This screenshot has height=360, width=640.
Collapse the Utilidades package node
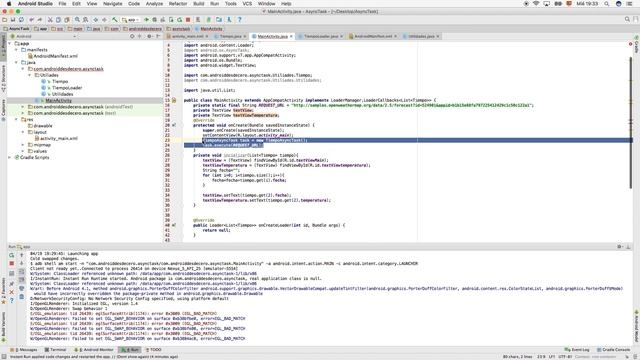coord(29,75)
